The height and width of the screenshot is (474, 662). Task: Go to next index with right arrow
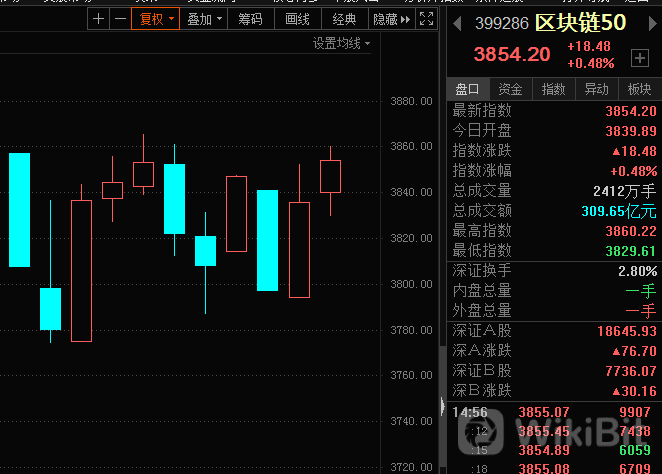tap(652, 23)
